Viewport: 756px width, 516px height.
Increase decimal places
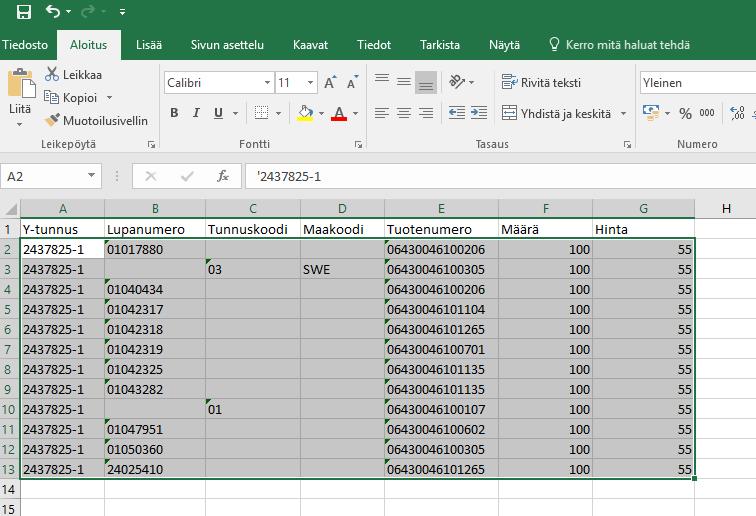pos(737,113)
